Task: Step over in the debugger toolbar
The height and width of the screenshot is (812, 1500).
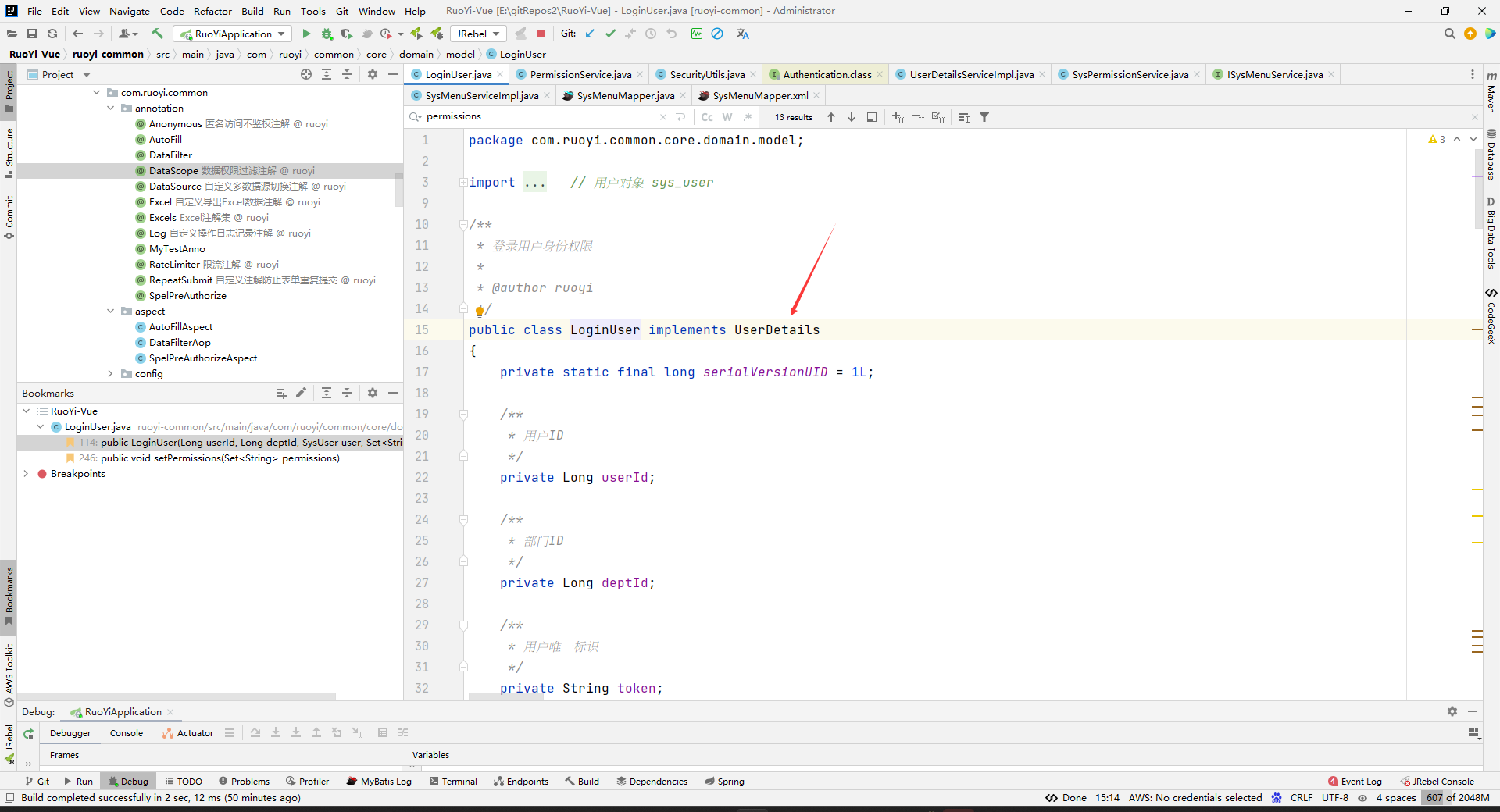Action: [255, 732]
